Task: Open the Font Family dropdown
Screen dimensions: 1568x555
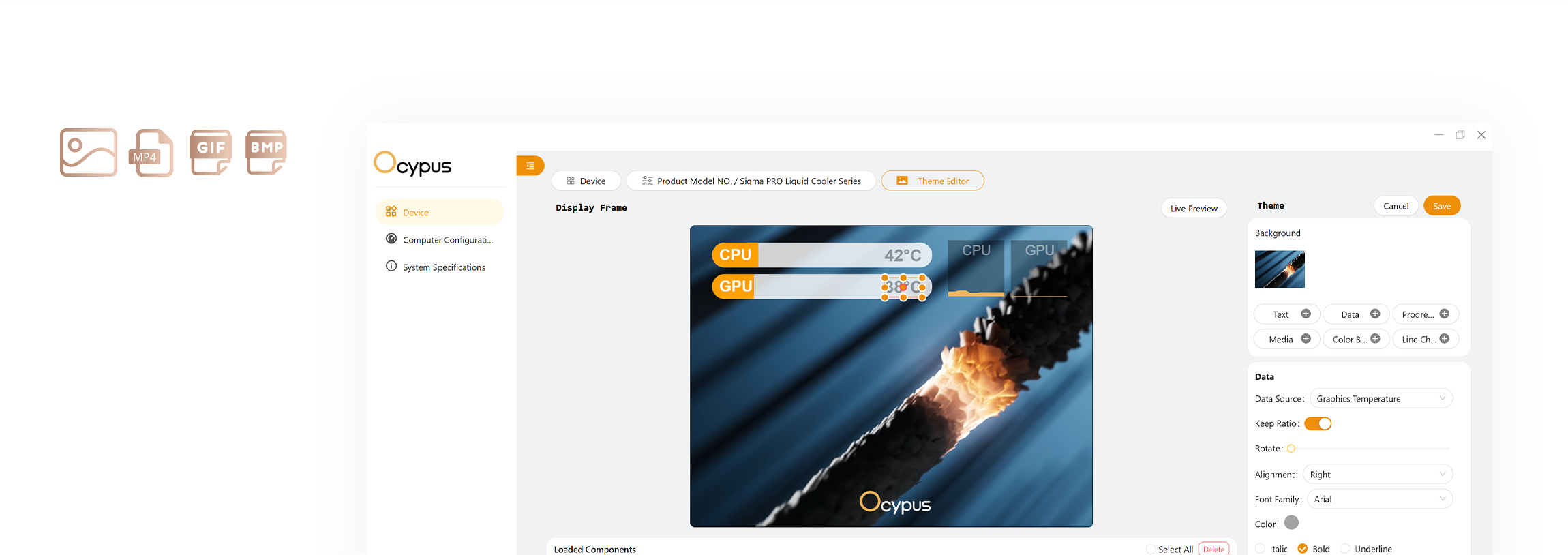Action: click(1380, 499)
